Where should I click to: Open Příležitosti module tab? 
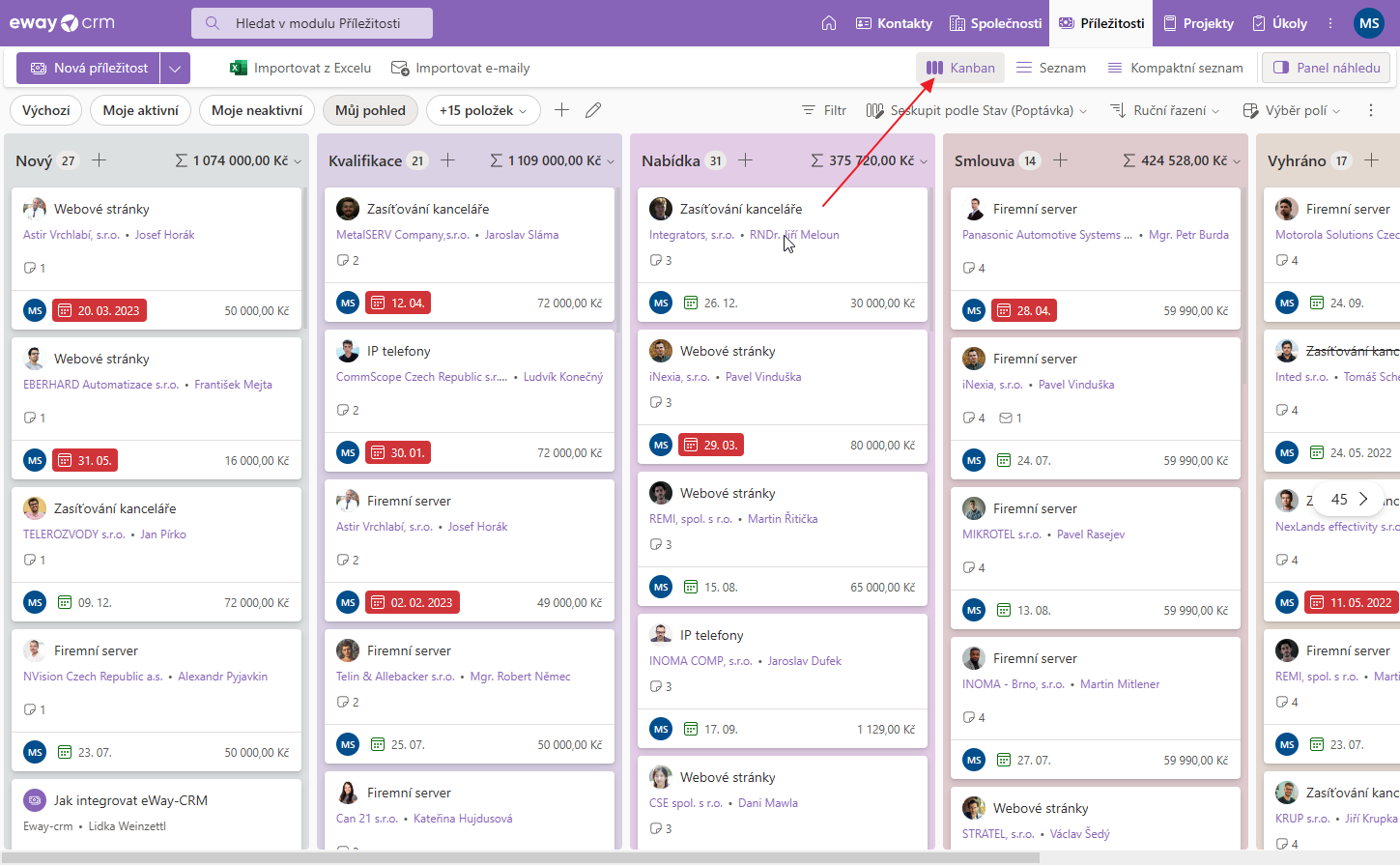pyautogui.click(x=1101, y=23)
